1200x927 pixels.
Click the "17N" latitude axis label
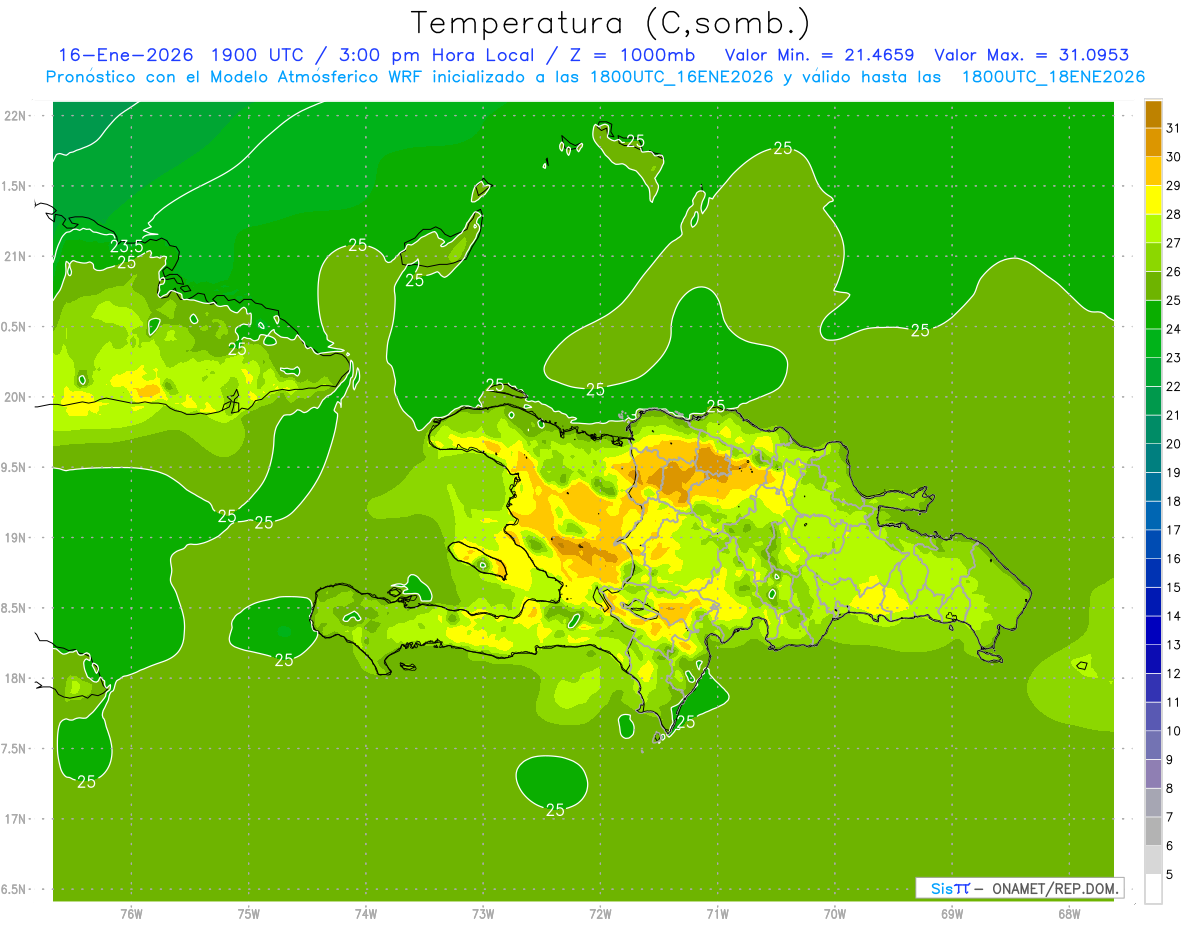pos(16,819)
